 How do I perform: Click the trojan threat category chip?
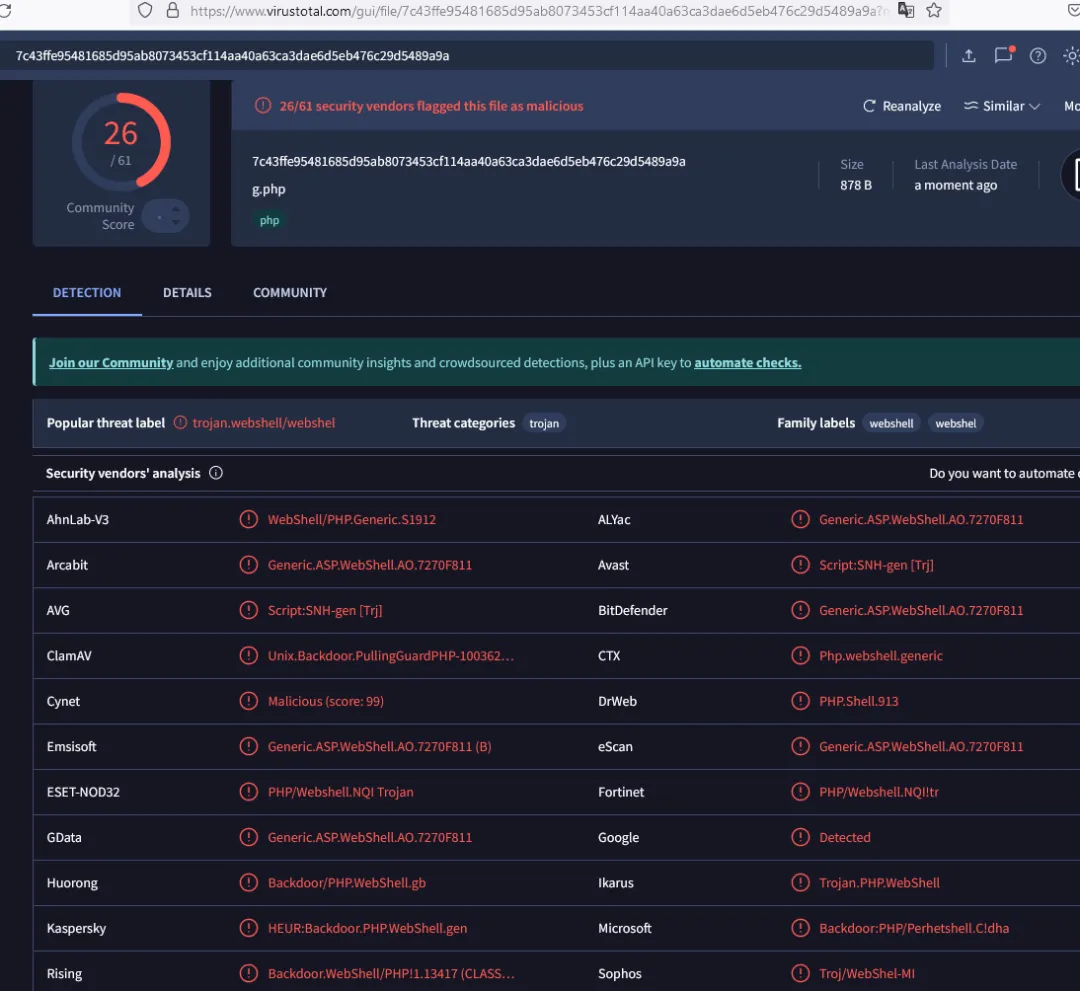point(544,424)
